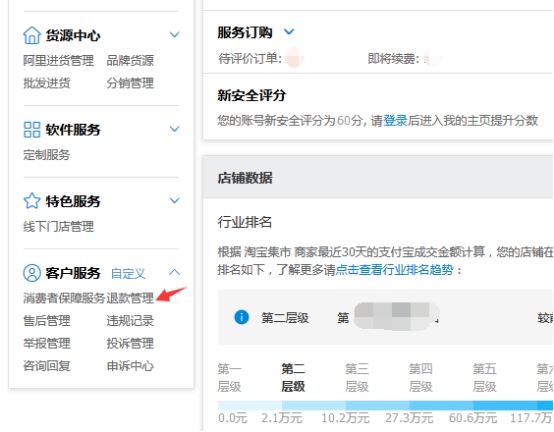The width and height of the screenshot is (554, 432).
Task: Open 阿里进货管理 menu item
Action: [x=59, y=60]
